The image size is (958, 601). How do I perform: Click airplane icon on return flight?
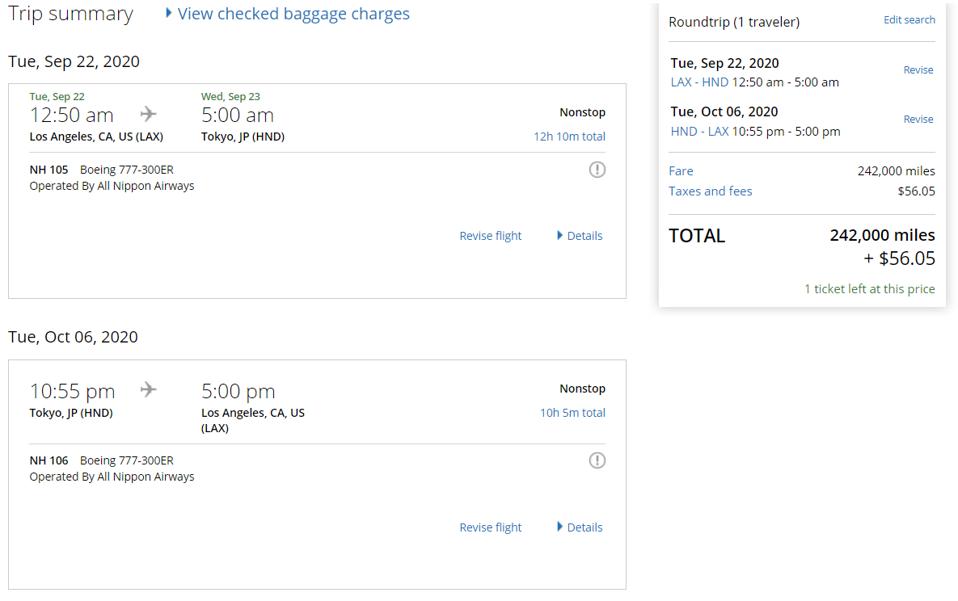[148, 390]
